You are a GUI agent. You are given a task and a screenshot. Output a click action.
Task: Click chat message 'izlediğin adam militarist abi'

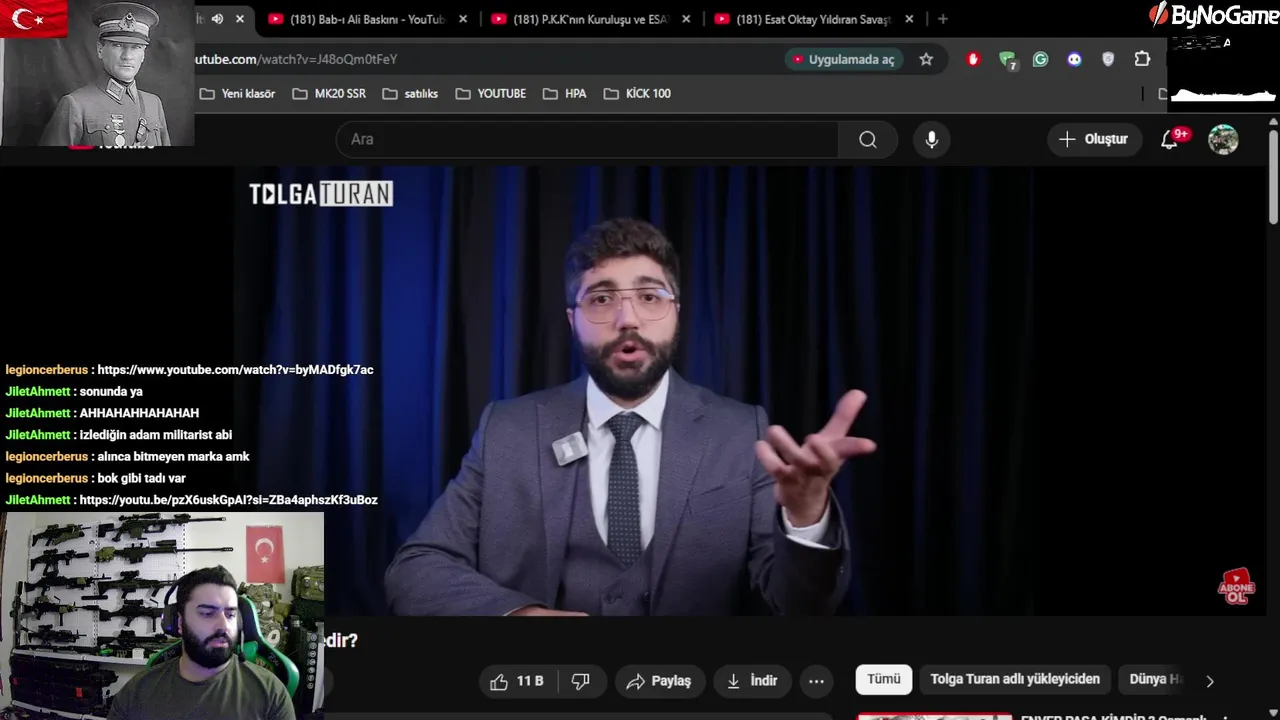coord(155,435)
